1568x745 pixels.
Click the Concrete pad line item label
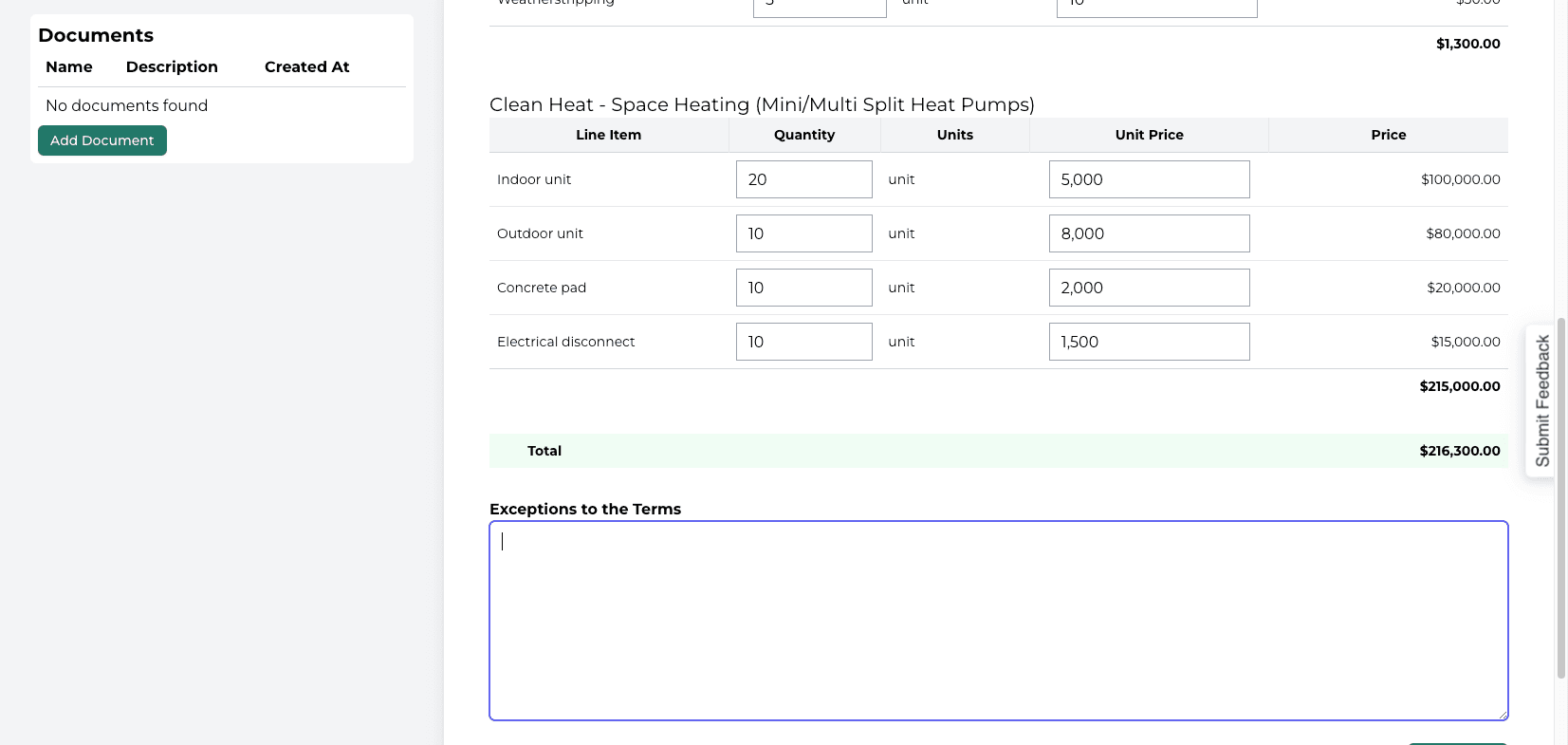[542, 288]
